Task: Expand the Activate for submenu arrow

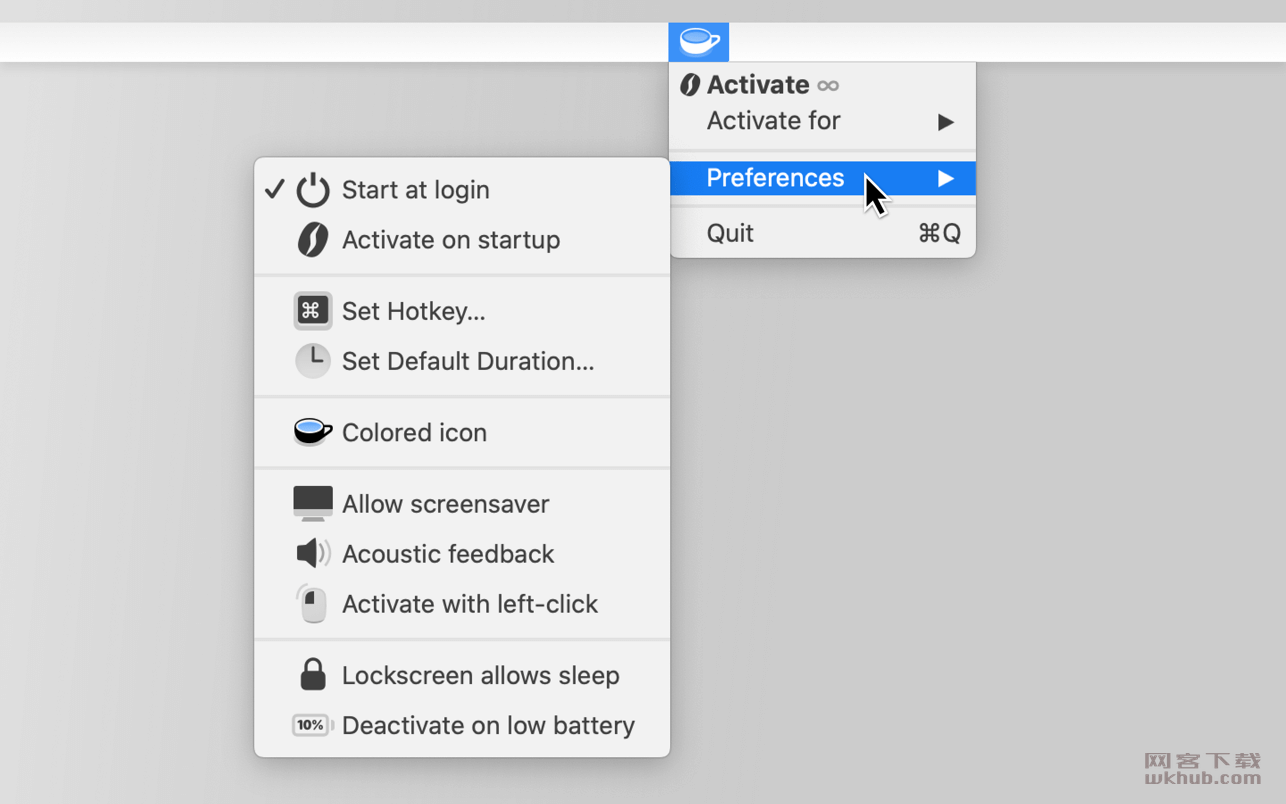Action: point(945,122)
